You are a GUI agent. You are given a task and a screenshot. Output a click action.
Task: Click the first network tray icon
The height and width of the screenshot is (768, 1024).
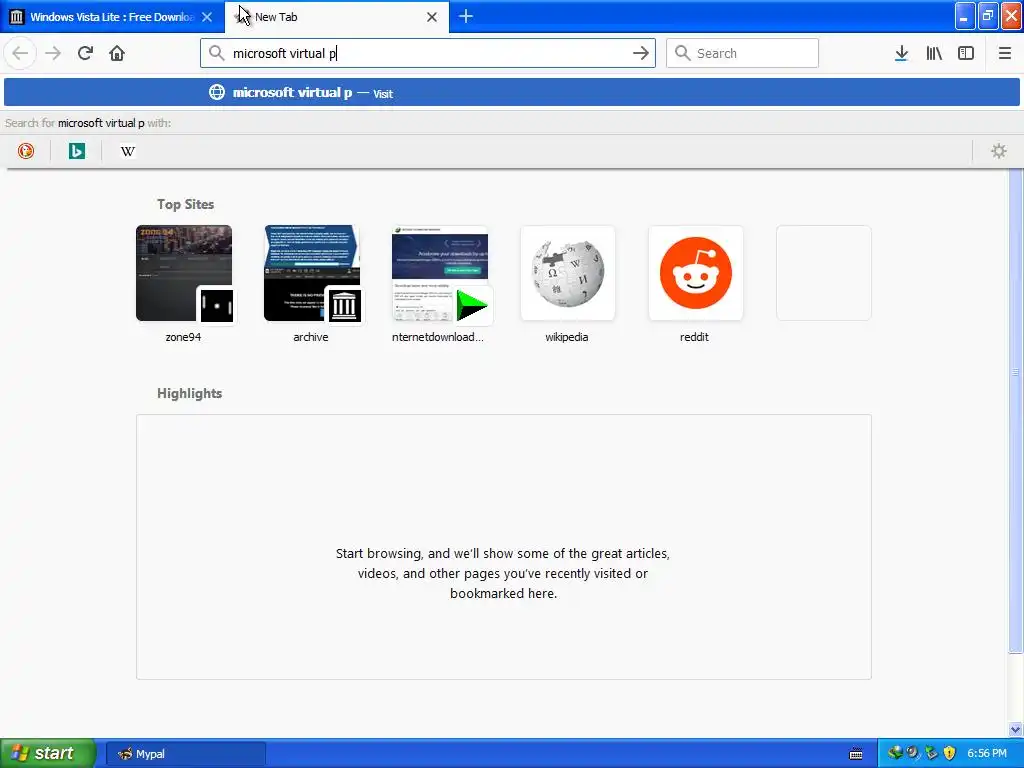pos(895,753)
